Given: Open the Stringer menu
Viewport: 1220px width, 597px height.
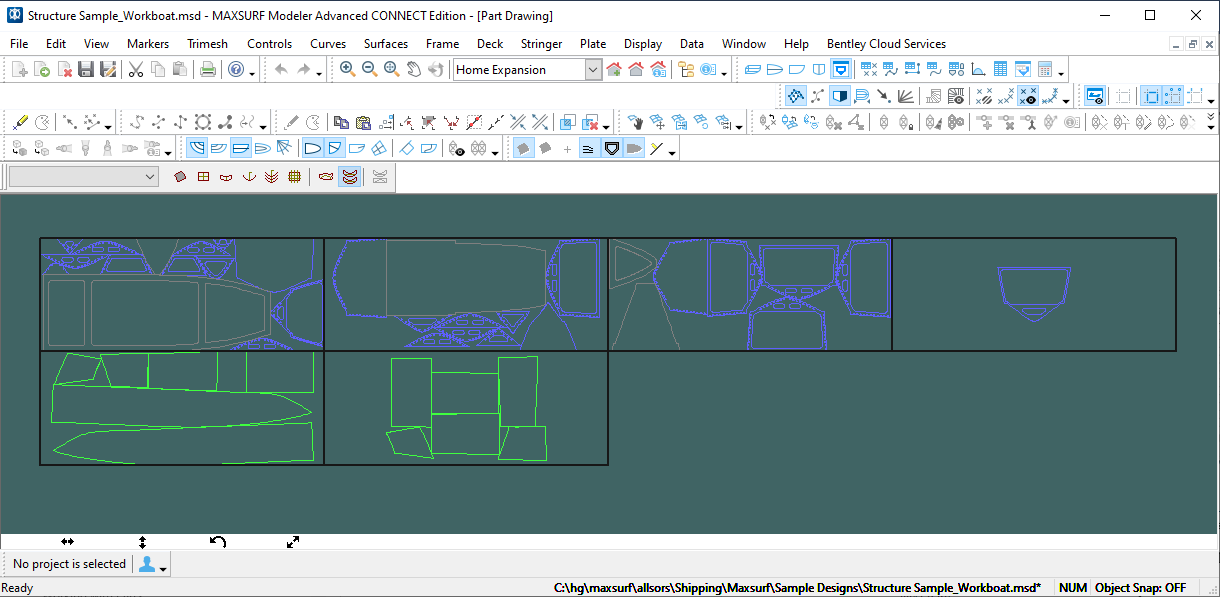Looking at the screenshot, I should pyautogui.click(x=541, y=44).
